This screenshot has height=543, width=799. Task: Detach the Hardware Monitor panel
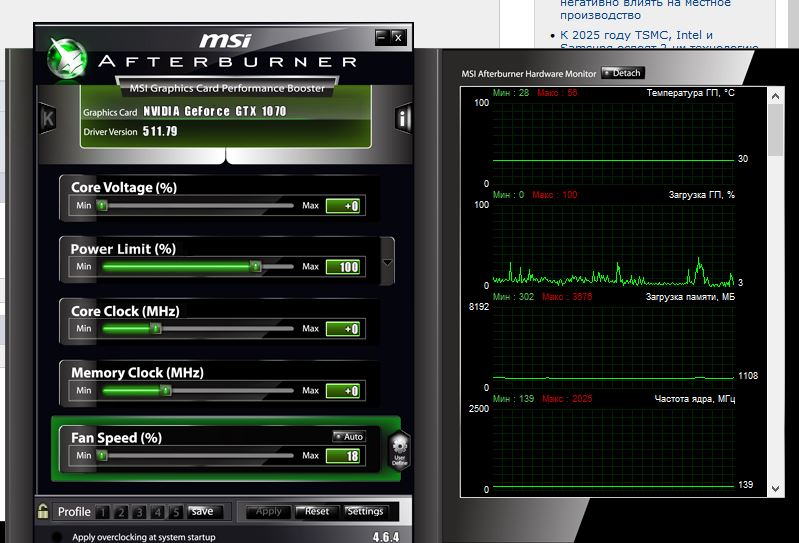(623, 73)
